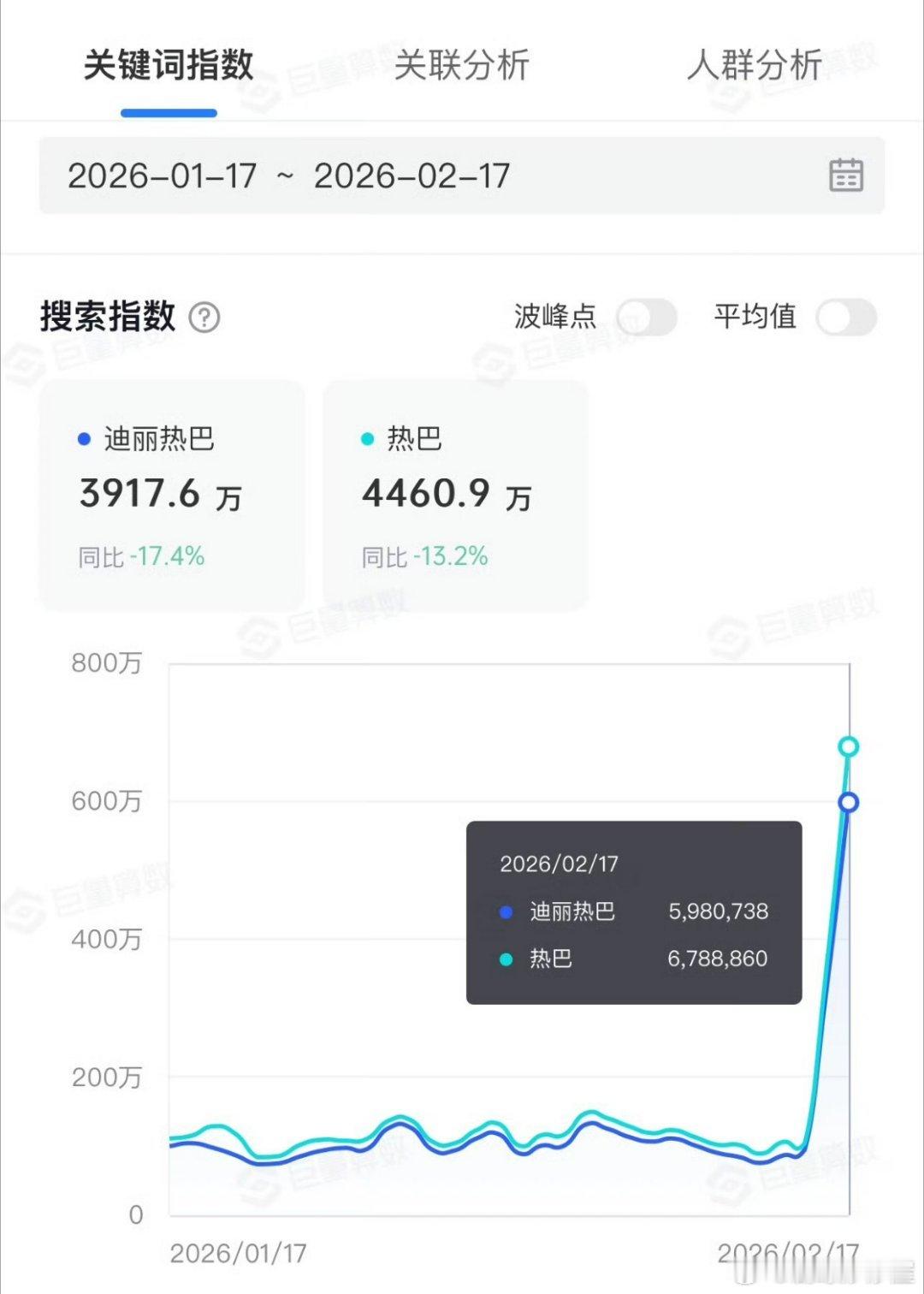
Task: Select the 热巴 keyword card
Action: [455, 496]
